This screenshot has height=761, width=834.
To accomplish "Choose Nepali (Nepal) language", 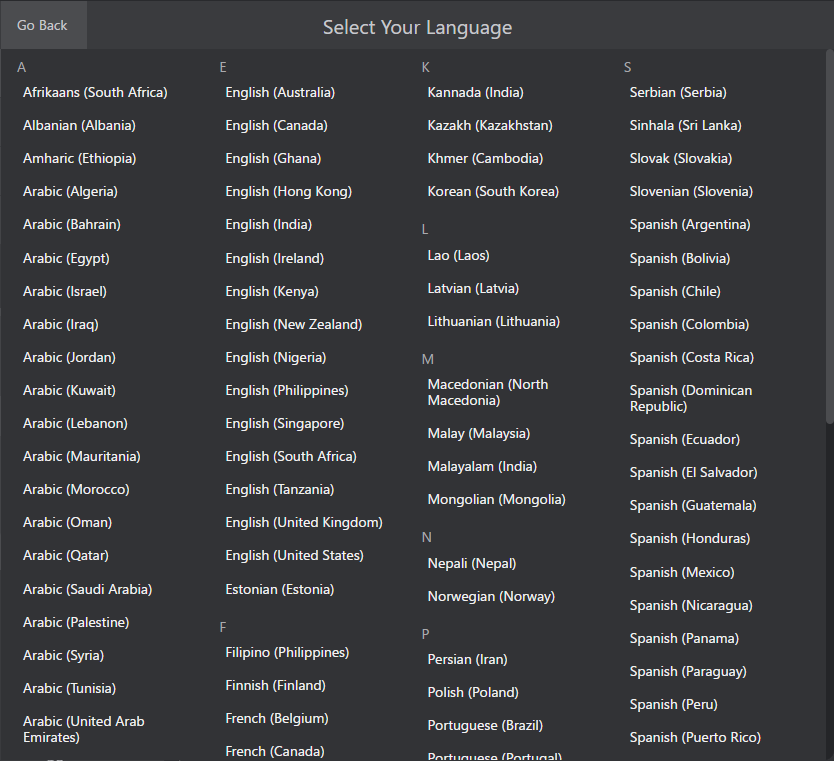I will [x=469, y=563].
